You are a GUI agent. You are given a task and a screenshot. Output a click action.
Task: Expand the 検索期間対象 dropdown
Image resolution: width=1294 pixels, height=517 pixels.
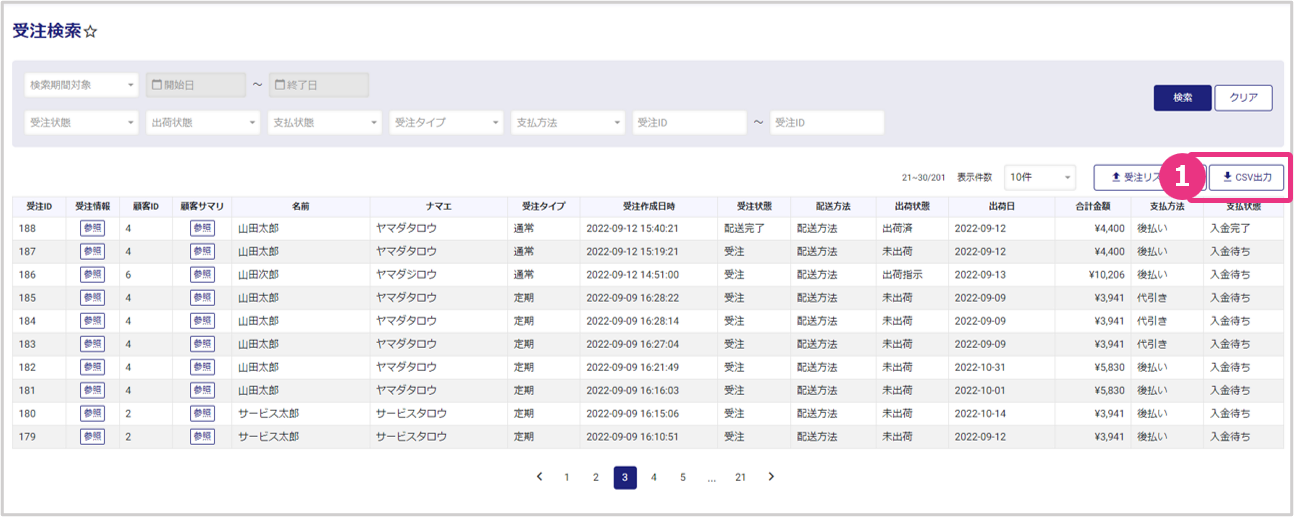(81, 85)
